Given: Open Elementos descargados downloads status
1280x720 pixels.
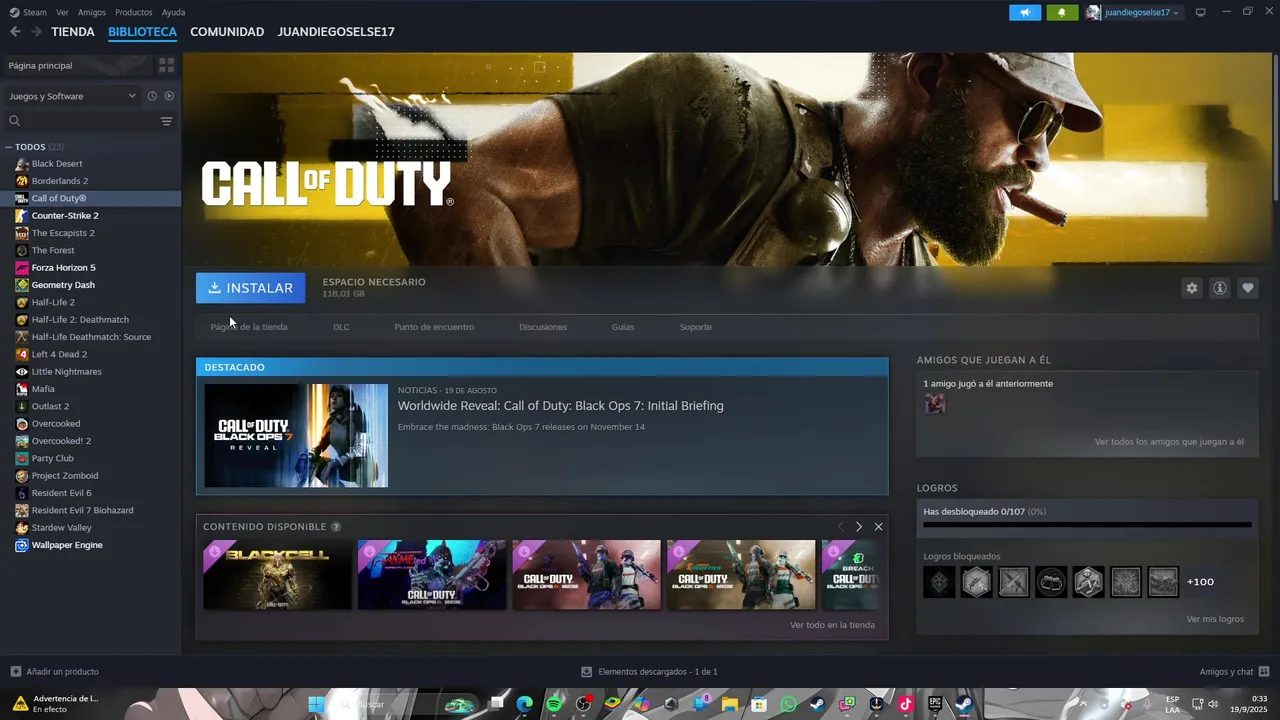Looking at the screenshot, I should pos(650,672).
